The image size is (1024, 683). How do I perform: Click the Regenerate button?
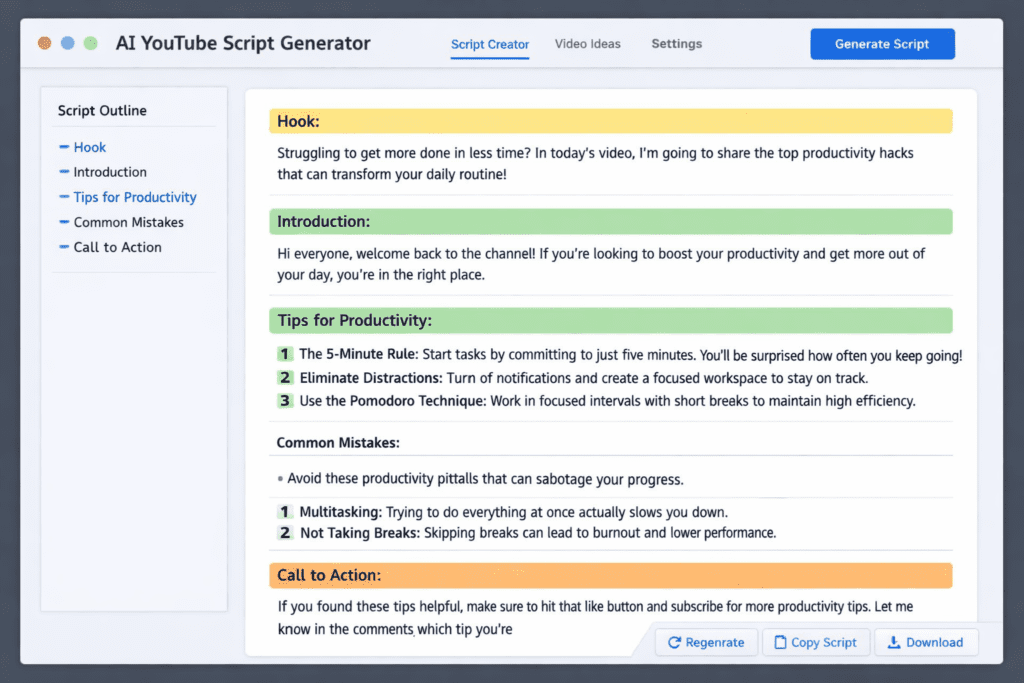point(706,642)
